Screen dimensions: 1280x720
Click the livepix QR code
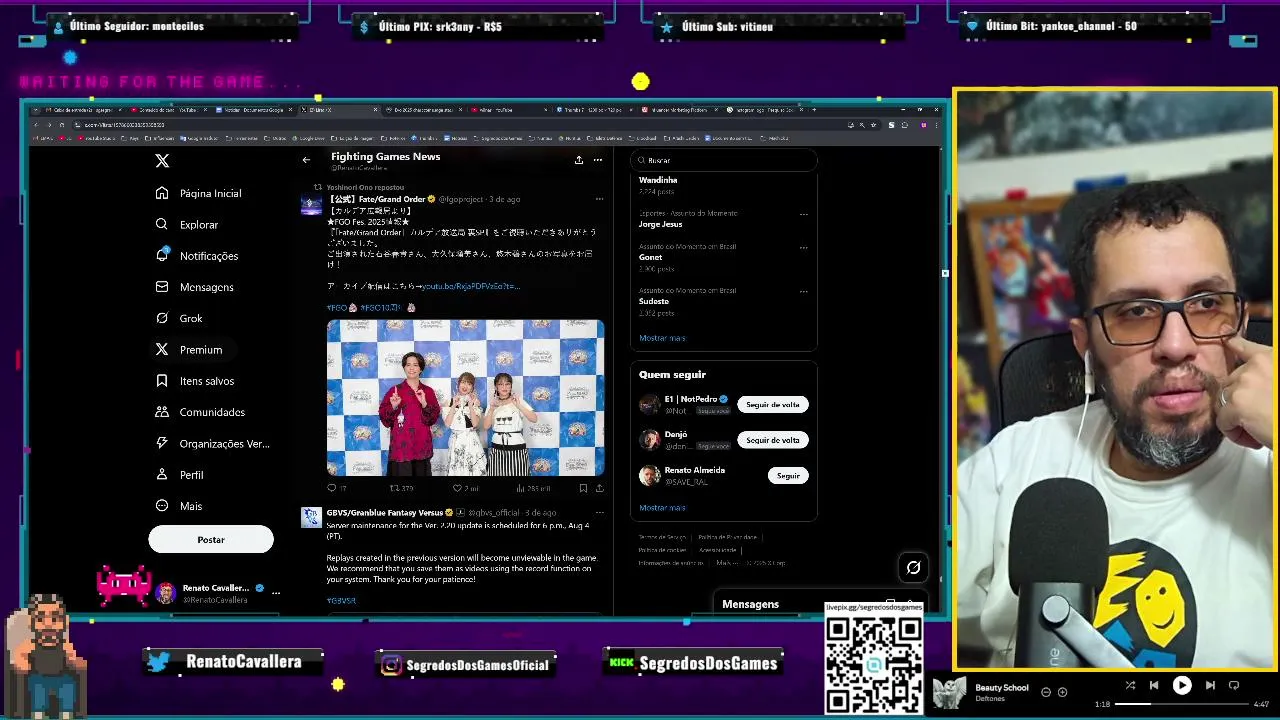tap(874, 664)
